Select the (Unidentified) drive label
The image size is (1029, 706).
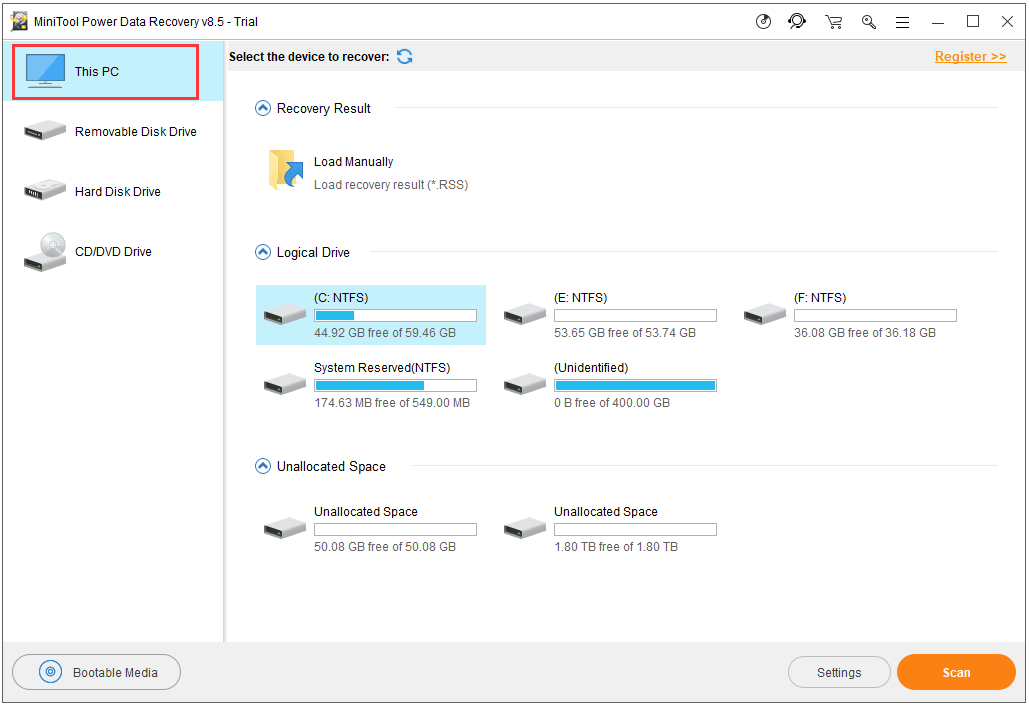[591, 368]
